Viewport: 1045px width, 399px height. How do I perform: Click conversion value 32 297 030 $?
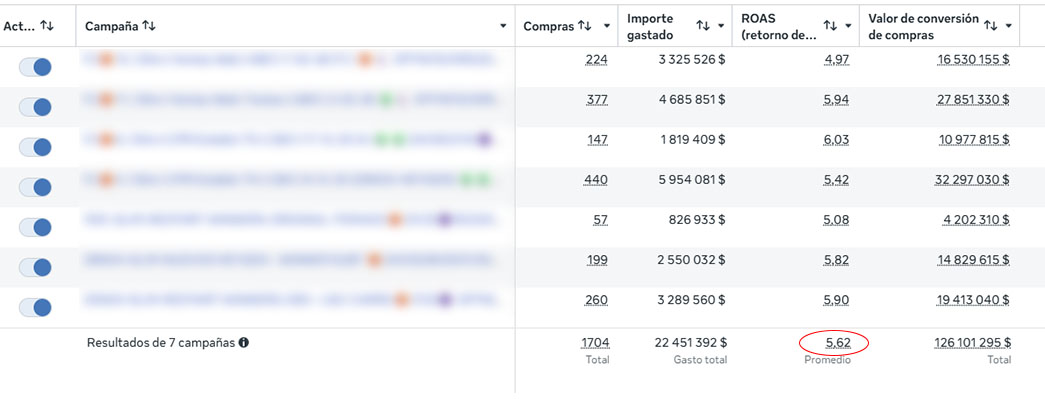point(973,180)
